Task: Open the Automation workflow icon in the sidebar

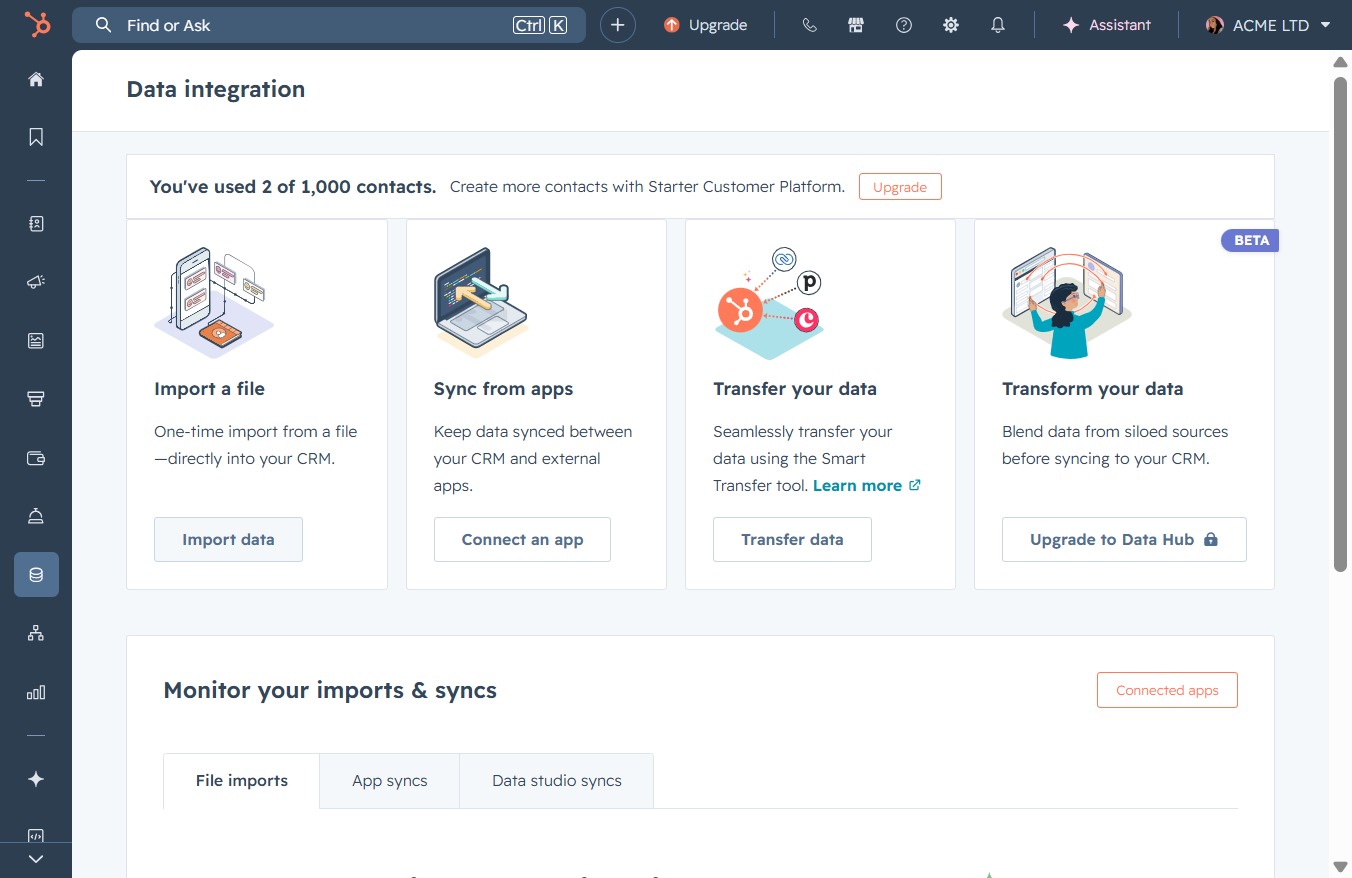Action: coord(36,633)
